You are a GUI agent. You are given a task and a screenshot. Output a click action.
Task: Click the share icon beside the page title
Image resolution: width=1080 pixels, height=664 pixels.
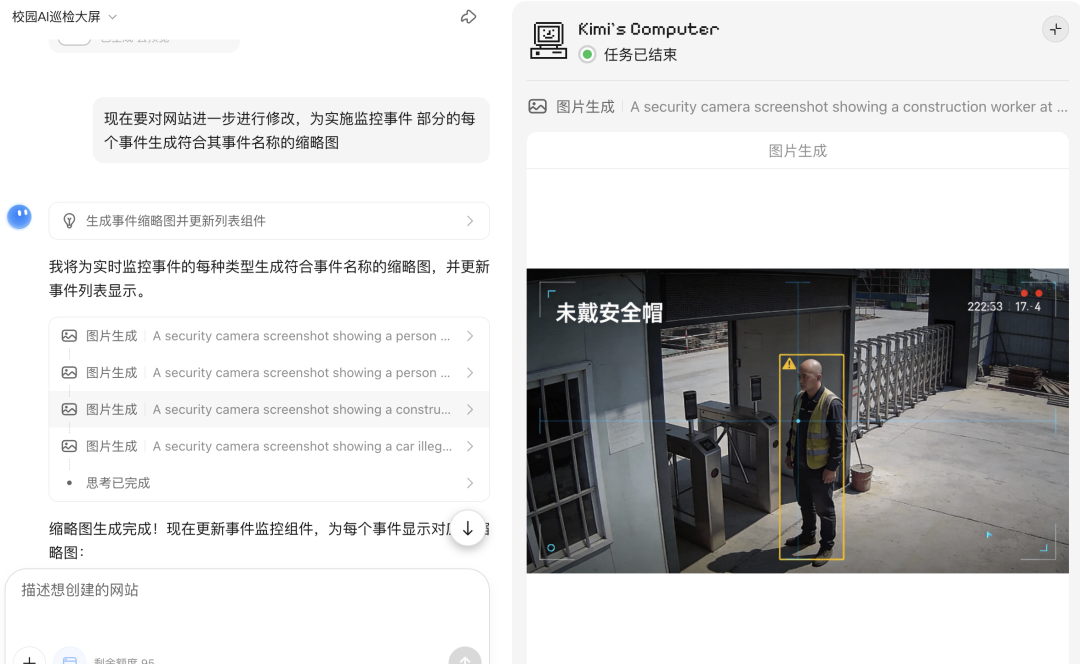coord(468,16)
